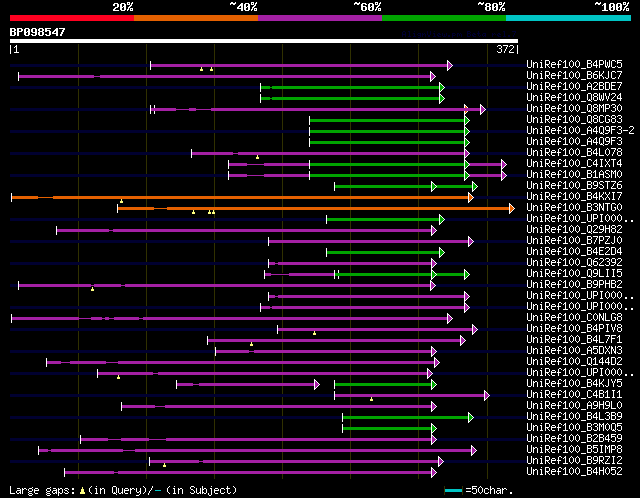This screenshot has height=498, width=640.
Task: Click the 20% legend label
Action: pos(123,7)
